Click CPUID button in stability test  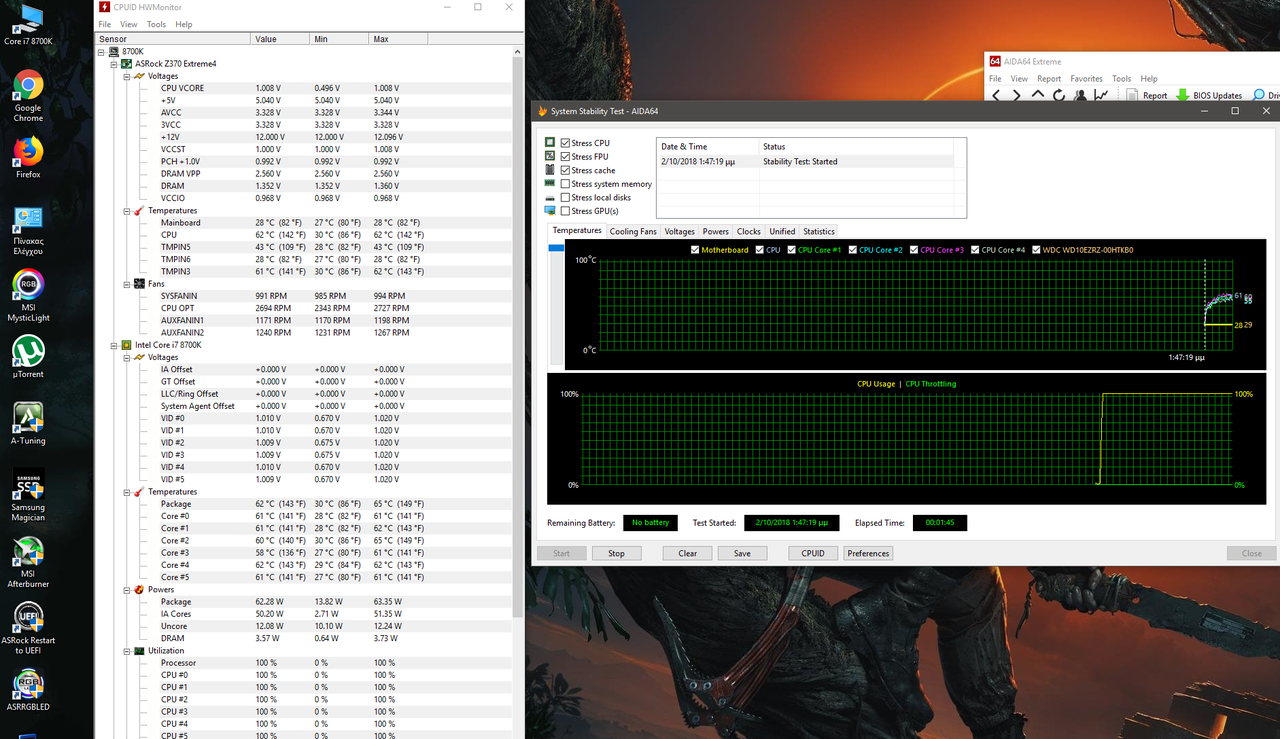click(x=813, y=553)
